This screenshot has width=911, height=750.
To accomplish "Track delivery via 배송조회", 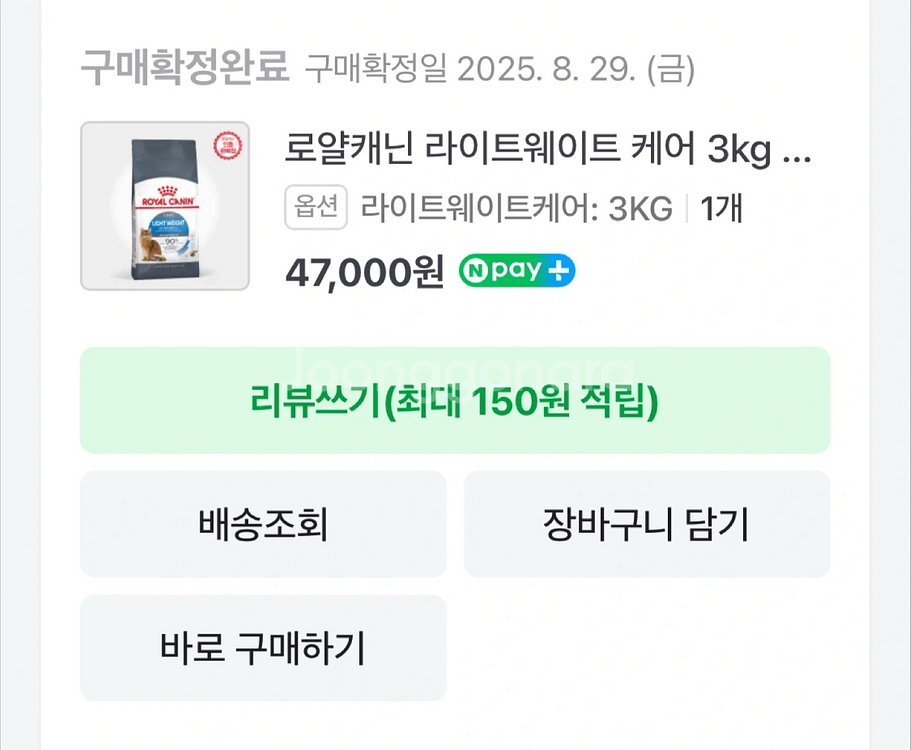I will pos(263,524).
